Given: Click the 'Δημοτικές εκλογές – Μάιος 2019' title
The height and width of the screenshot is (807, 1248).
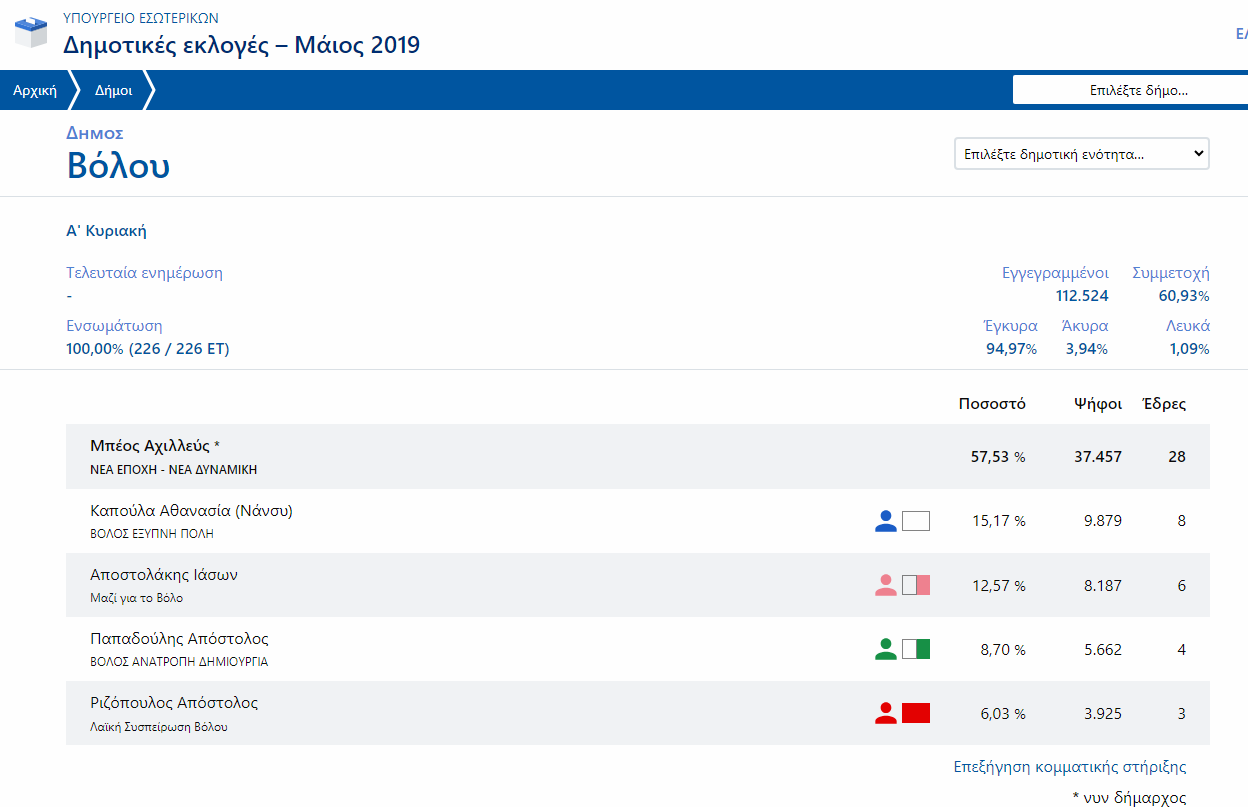Looking at the screenshot, I should click(x=241, y=45).
